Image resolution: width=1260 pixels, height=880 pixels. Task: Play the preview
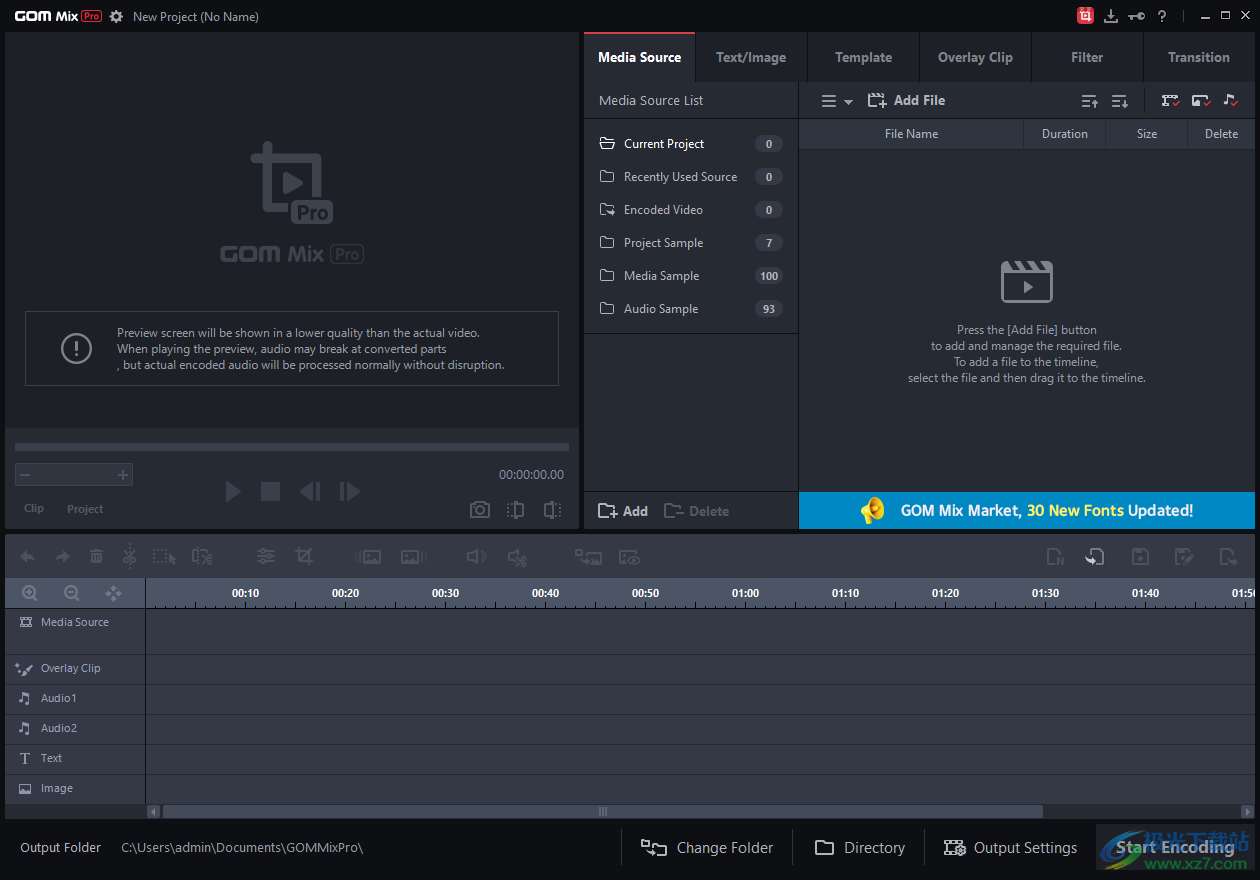pyautogui.click(x=233, y=491)
